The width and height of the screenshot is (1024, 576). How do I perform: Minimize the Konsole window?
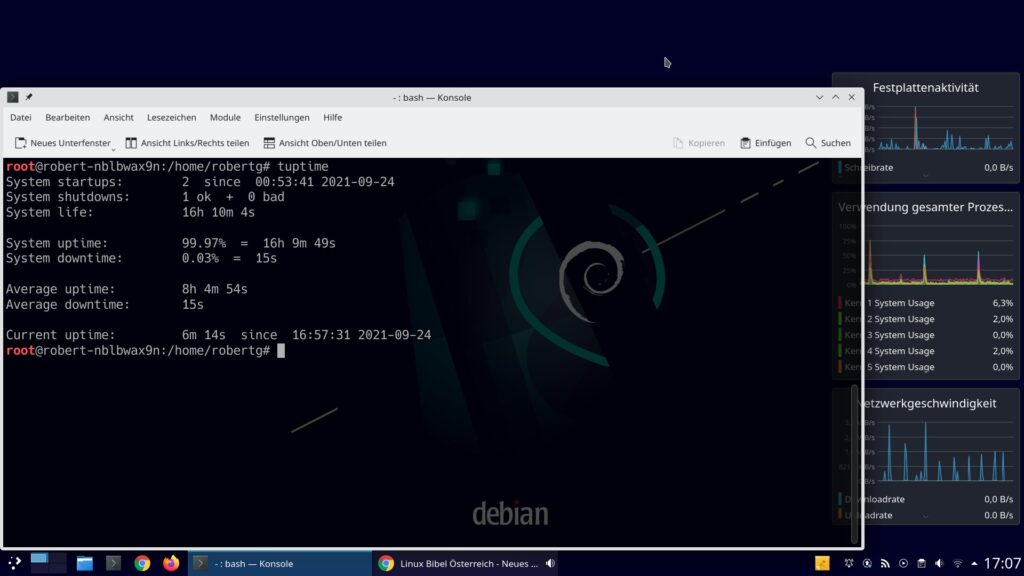coord(820,97)
